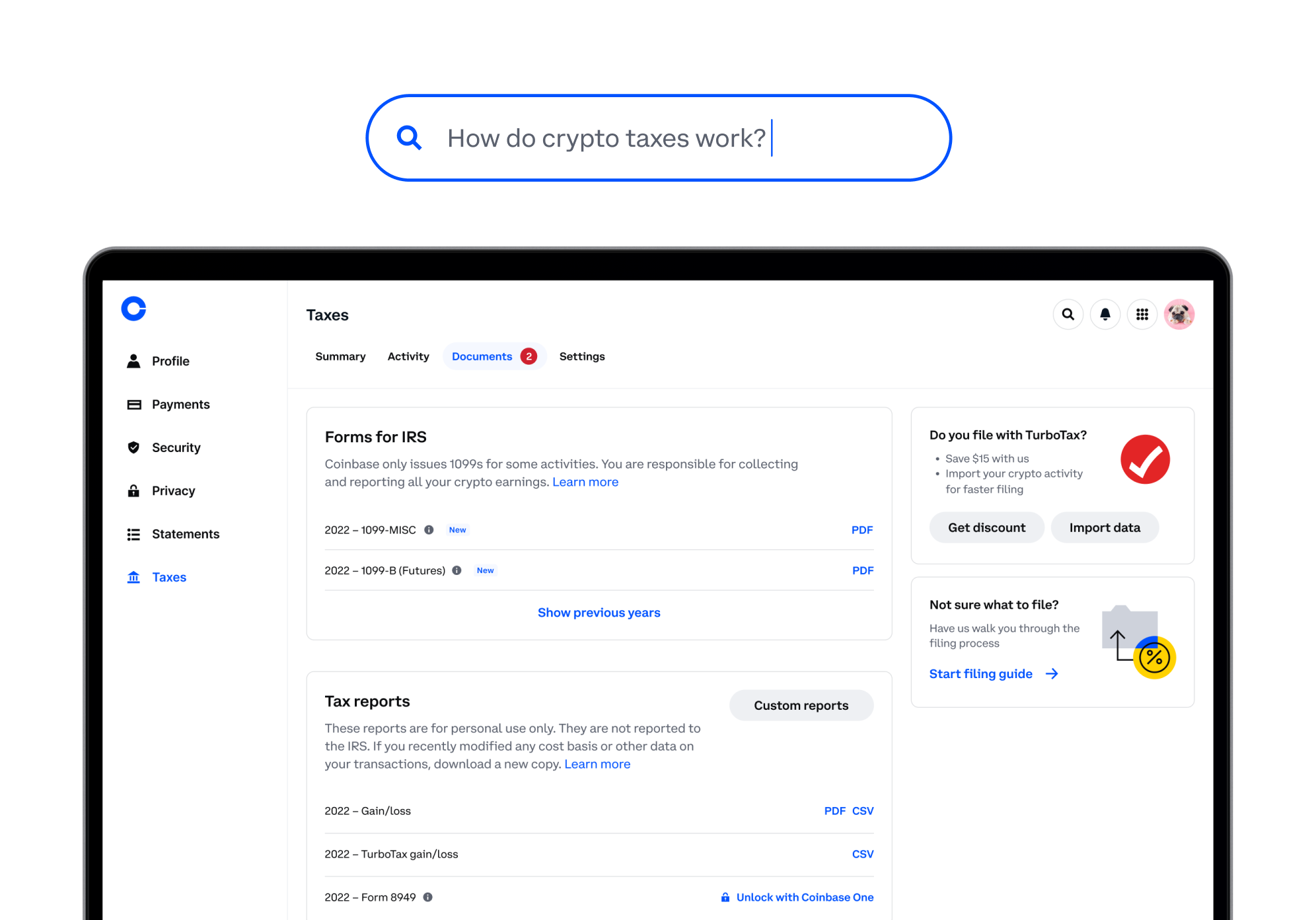
Task: Click the 'Tax reports' heading
Action: (x=367, y=701)
